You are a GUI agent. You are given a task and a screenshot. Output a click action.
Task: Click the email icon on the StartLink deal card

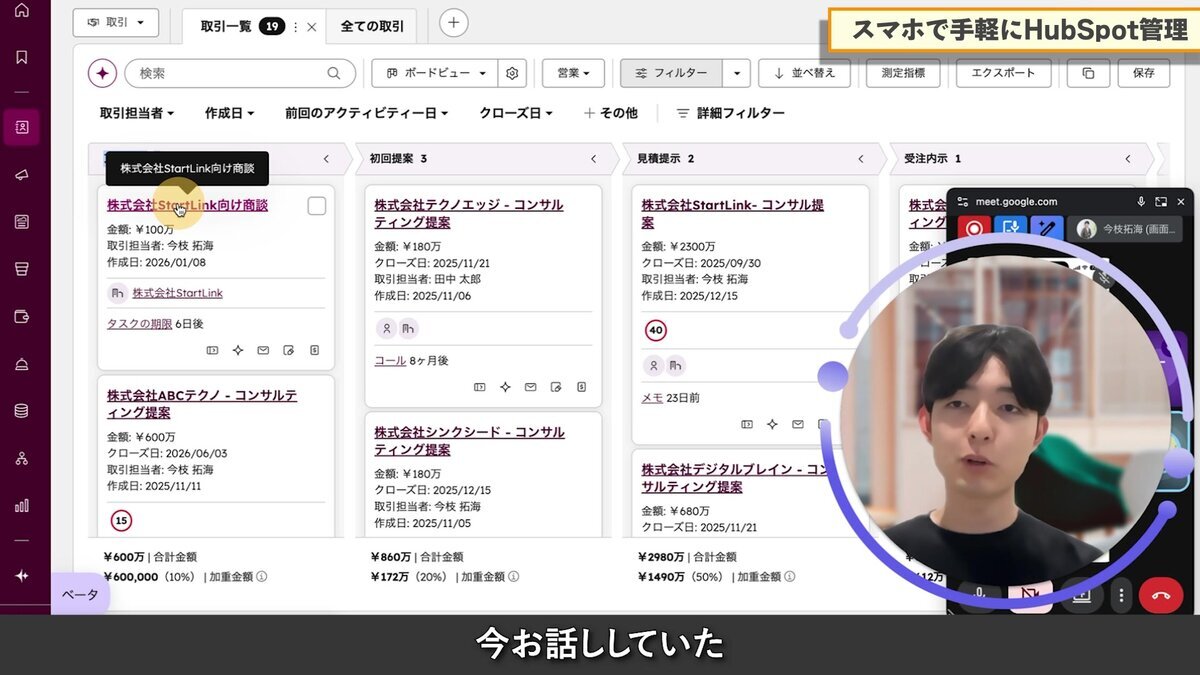point(263,350)
